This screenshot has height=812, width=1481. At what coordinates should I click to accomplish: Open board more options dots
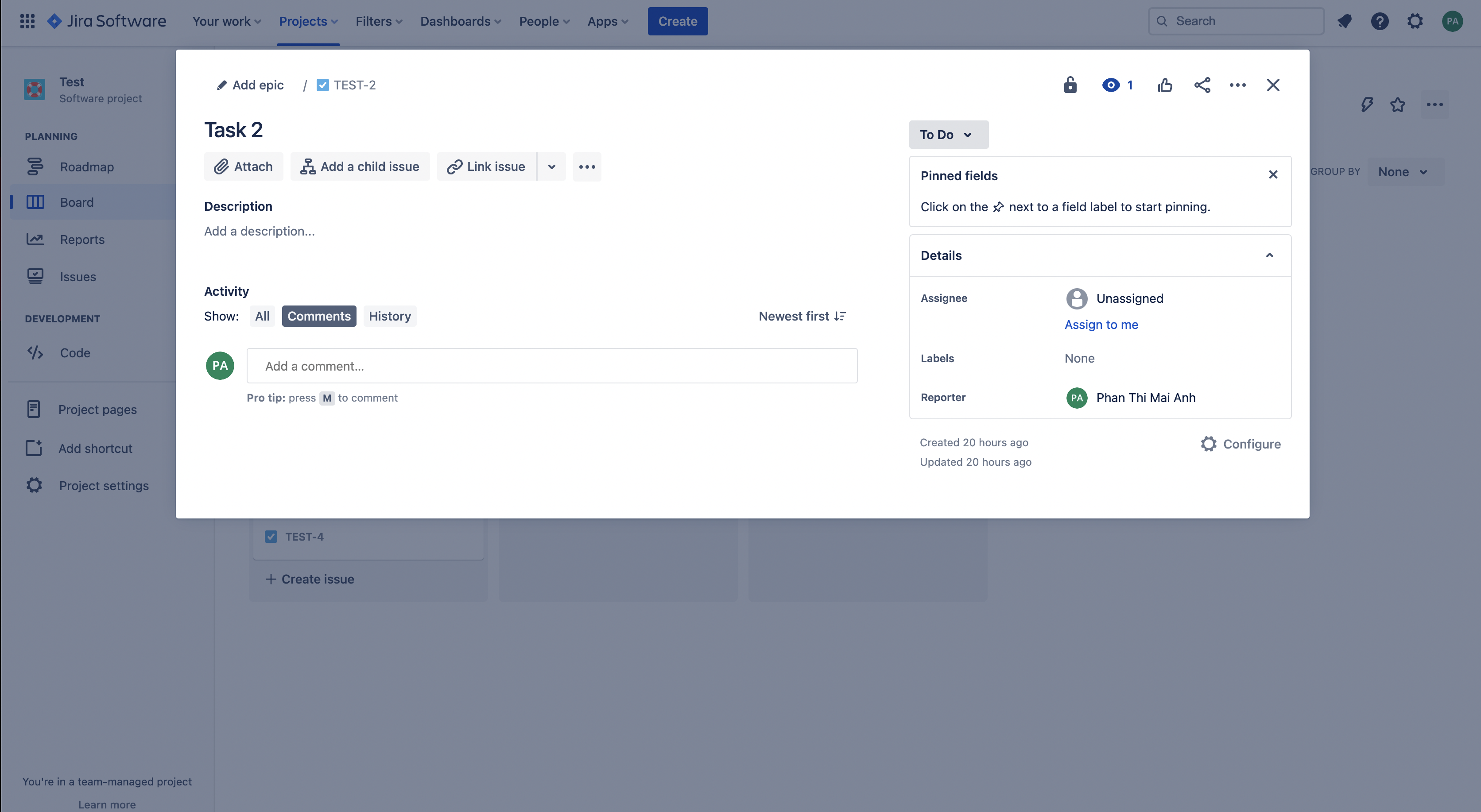(1434, 104)
